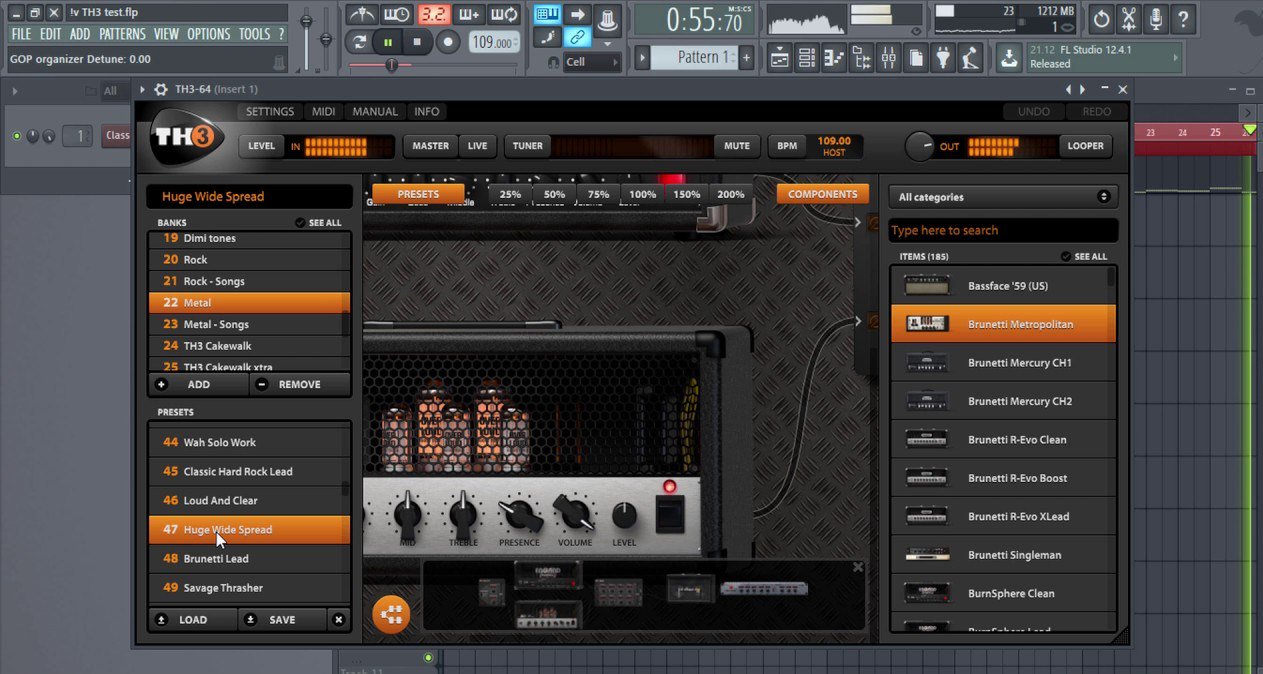The image size is (1263, 674).
Task: Toggle the 3.2 countdown before recording
Action: (x=433, y=15)
